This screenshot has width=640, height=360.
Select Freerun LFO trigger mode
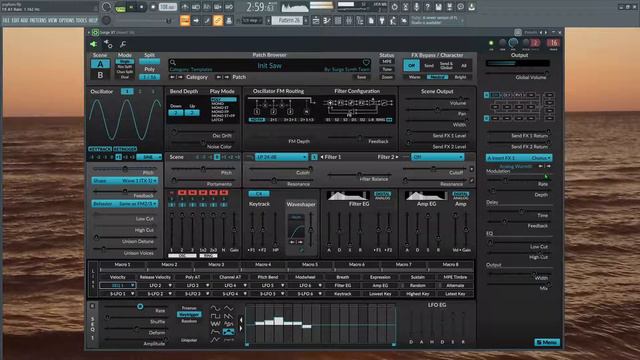(189, 308)
